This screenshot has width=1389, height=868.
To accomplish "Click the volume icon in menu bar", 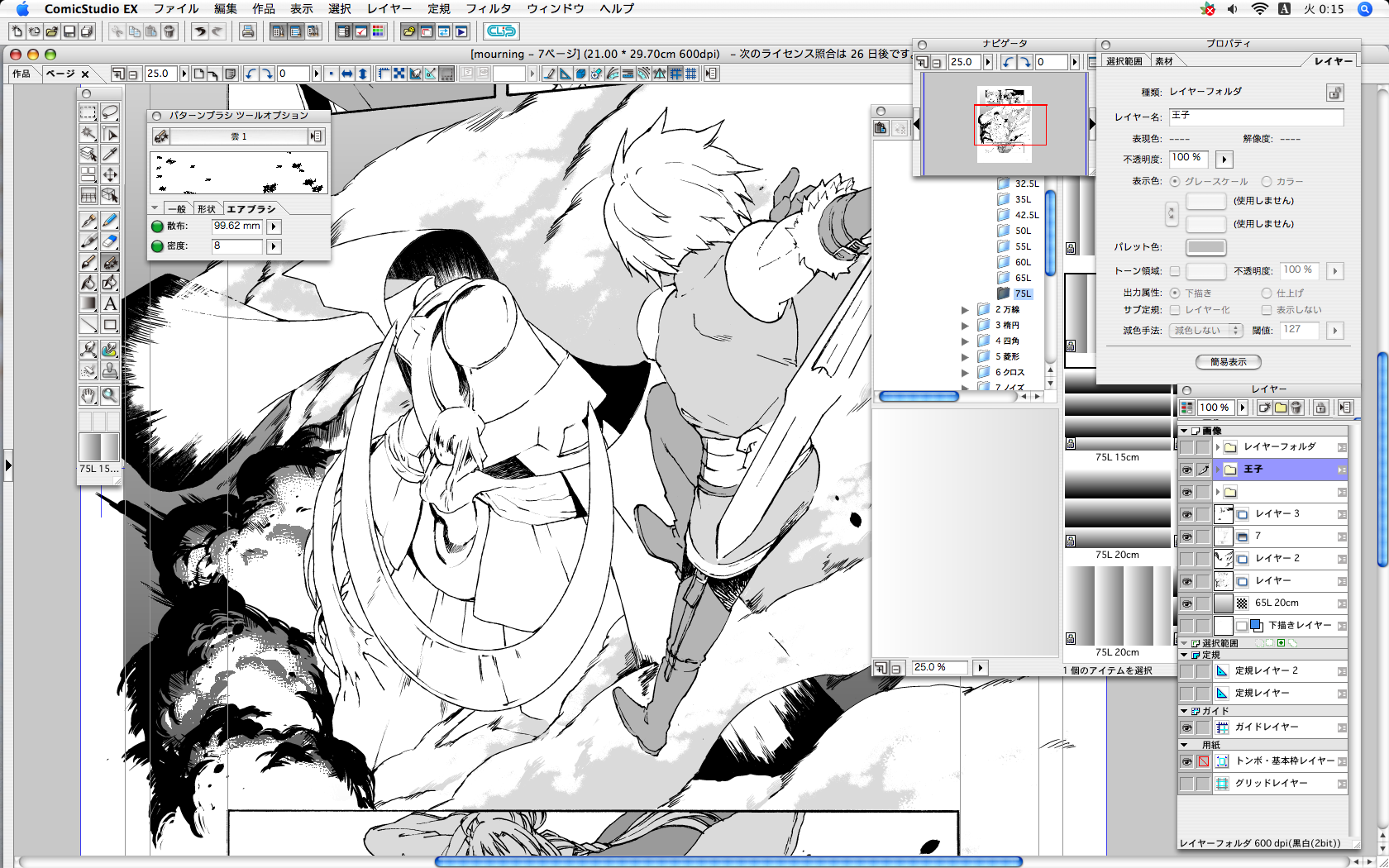I will (x=1233, y=9).
